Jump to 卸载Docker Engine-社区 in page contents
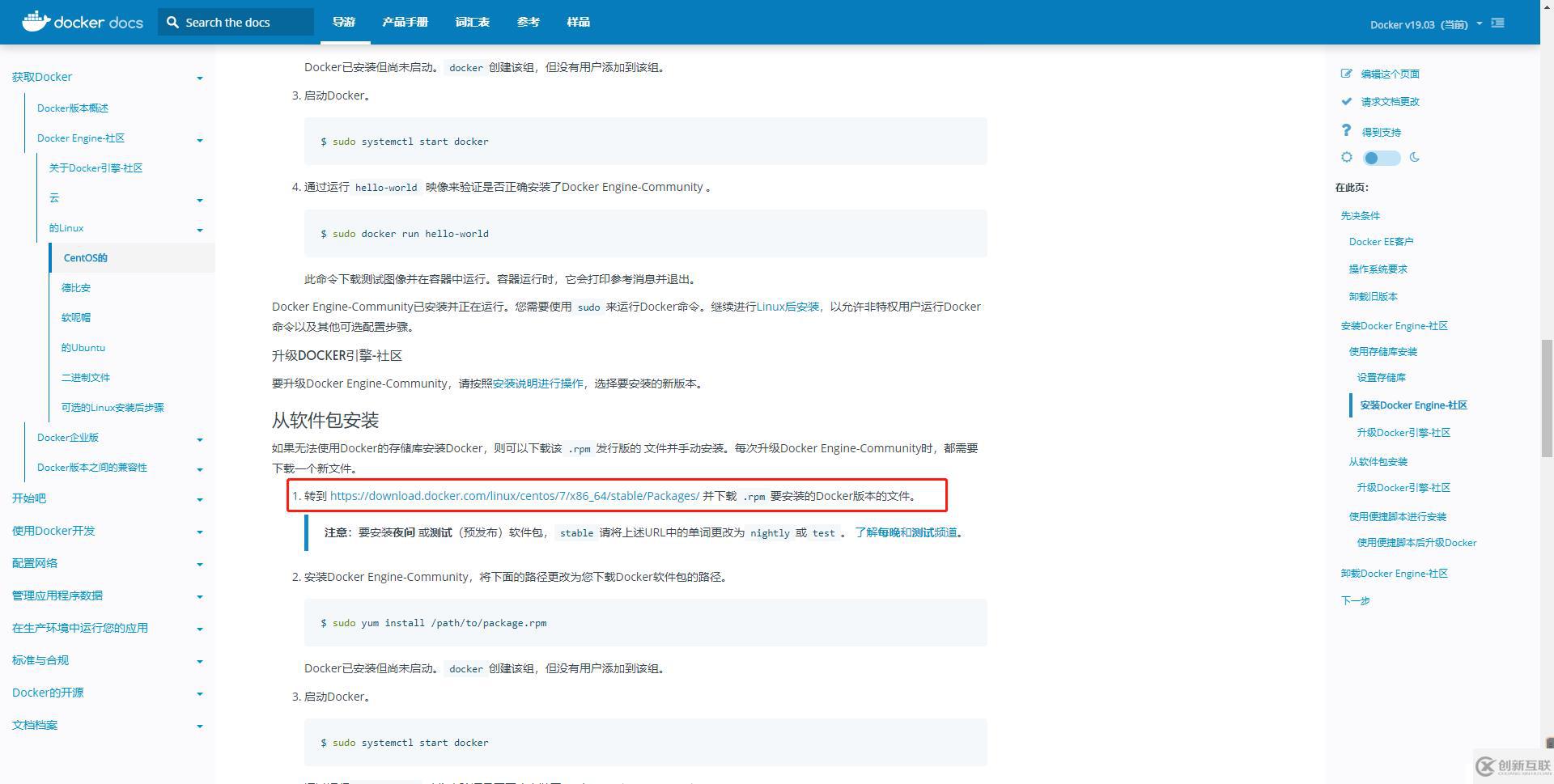This screenshot has height=784, width=1554. (x=1394, y=573)
